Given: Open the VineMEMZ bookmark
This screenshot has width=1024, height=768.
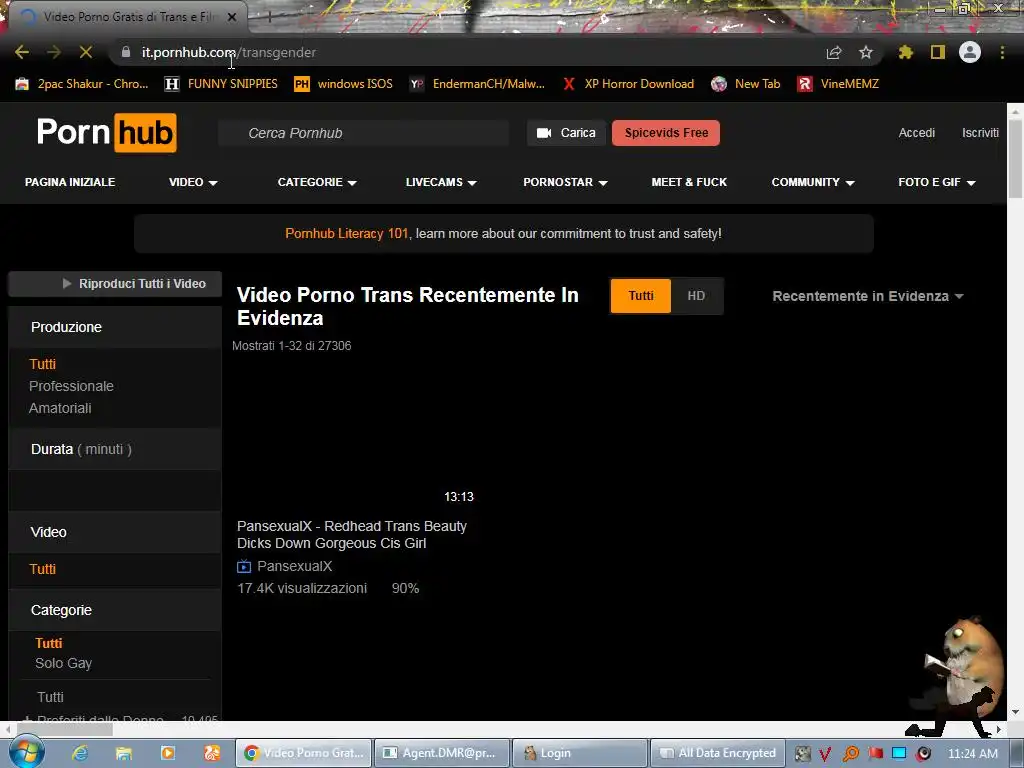Looking at the screenshot, I should [x=839, y=84].
